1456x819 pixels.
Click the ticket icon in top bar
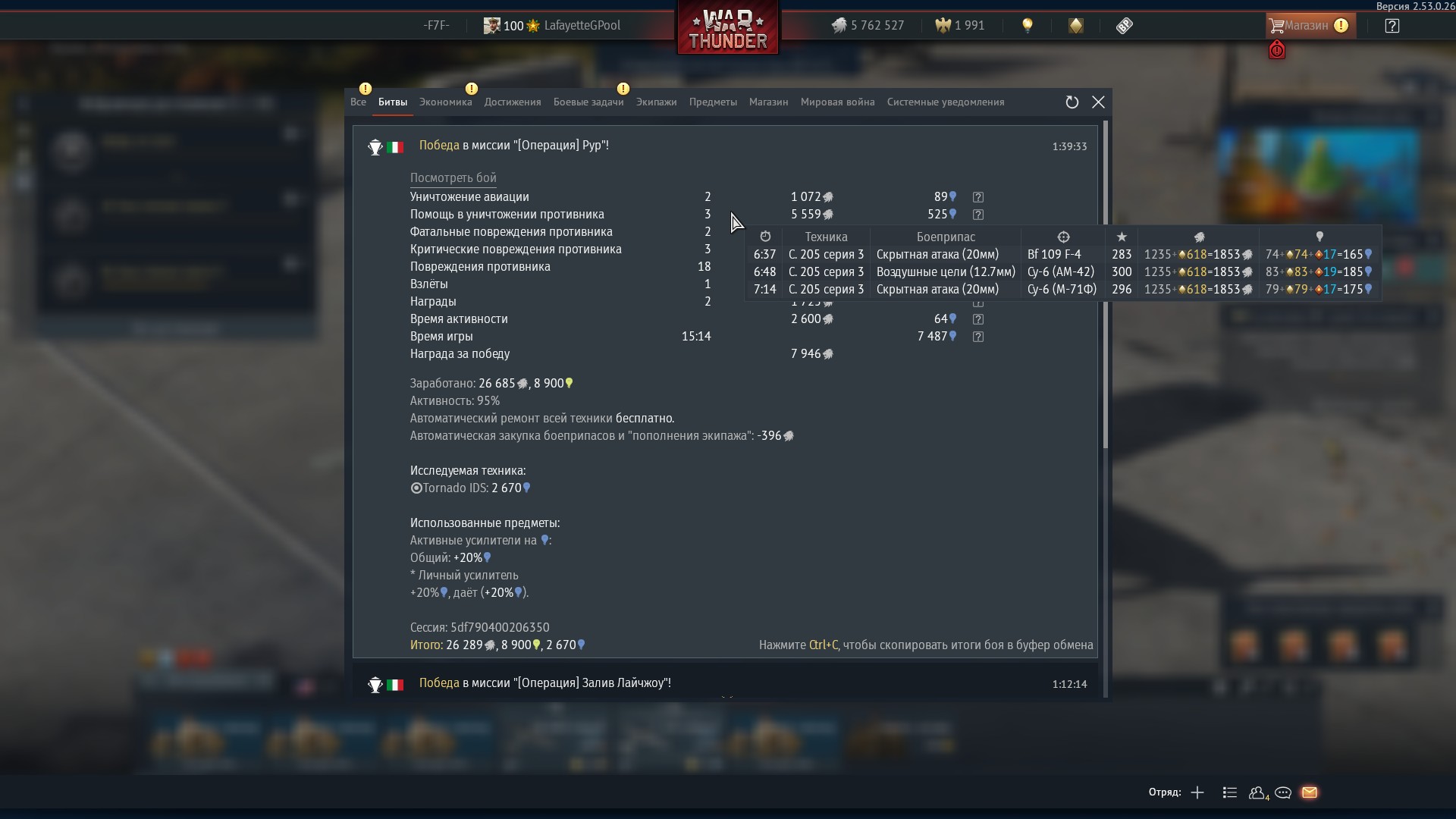coord(1124,26)
